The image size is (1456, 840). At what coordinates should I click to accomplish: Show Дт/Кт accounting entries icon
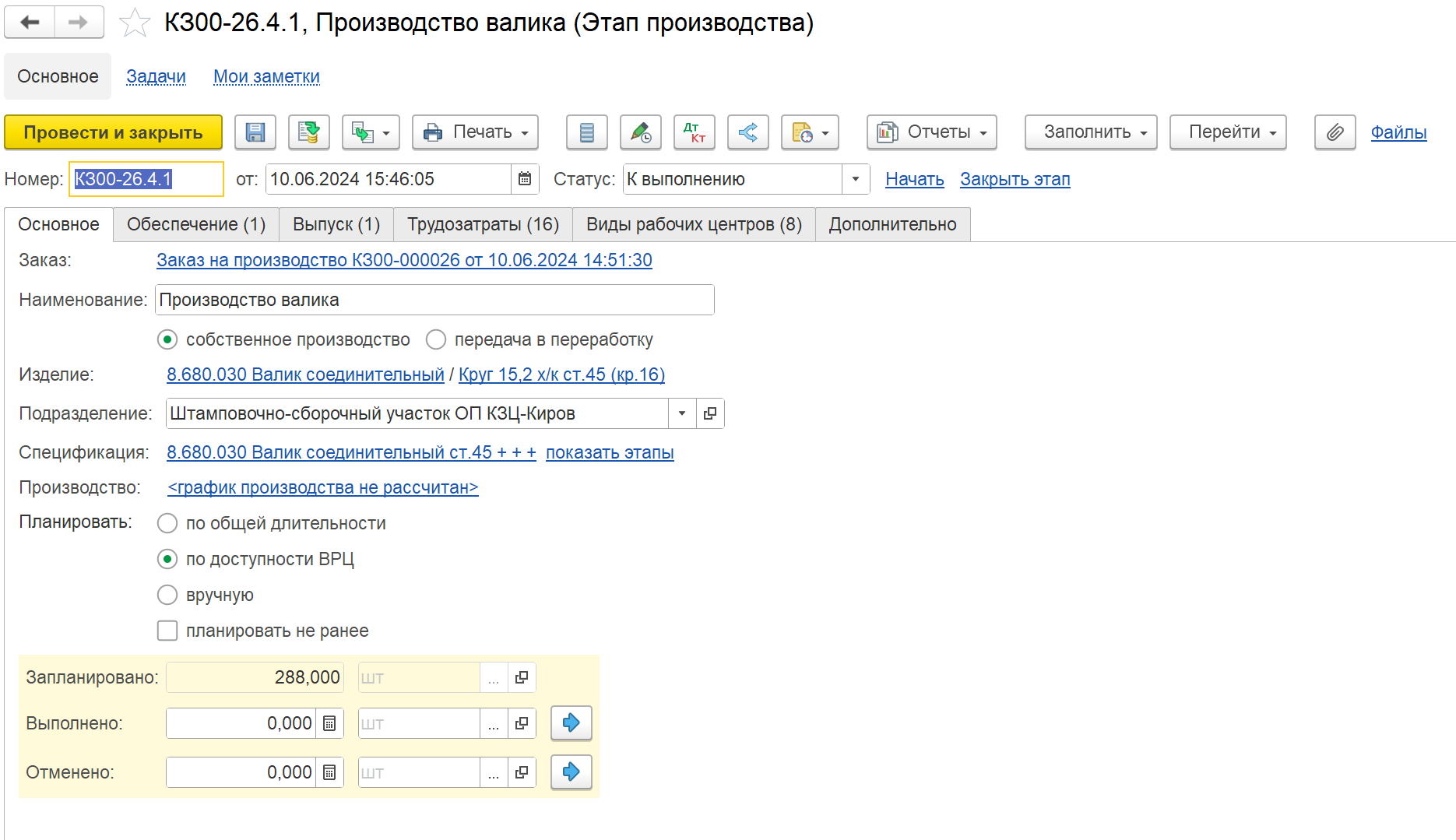695,132
